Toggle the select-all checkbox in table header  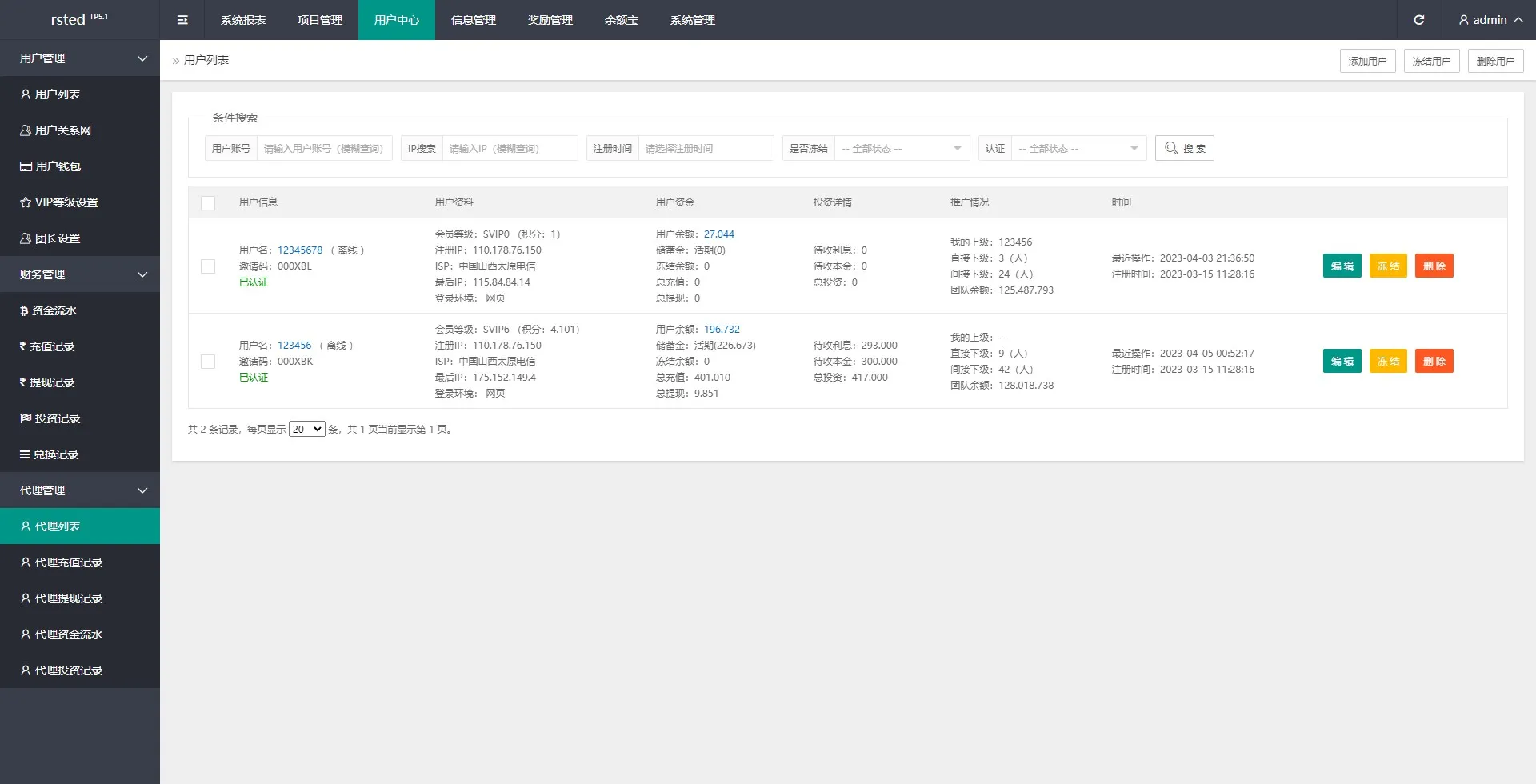pyautogui.click(x=208, y=203)
